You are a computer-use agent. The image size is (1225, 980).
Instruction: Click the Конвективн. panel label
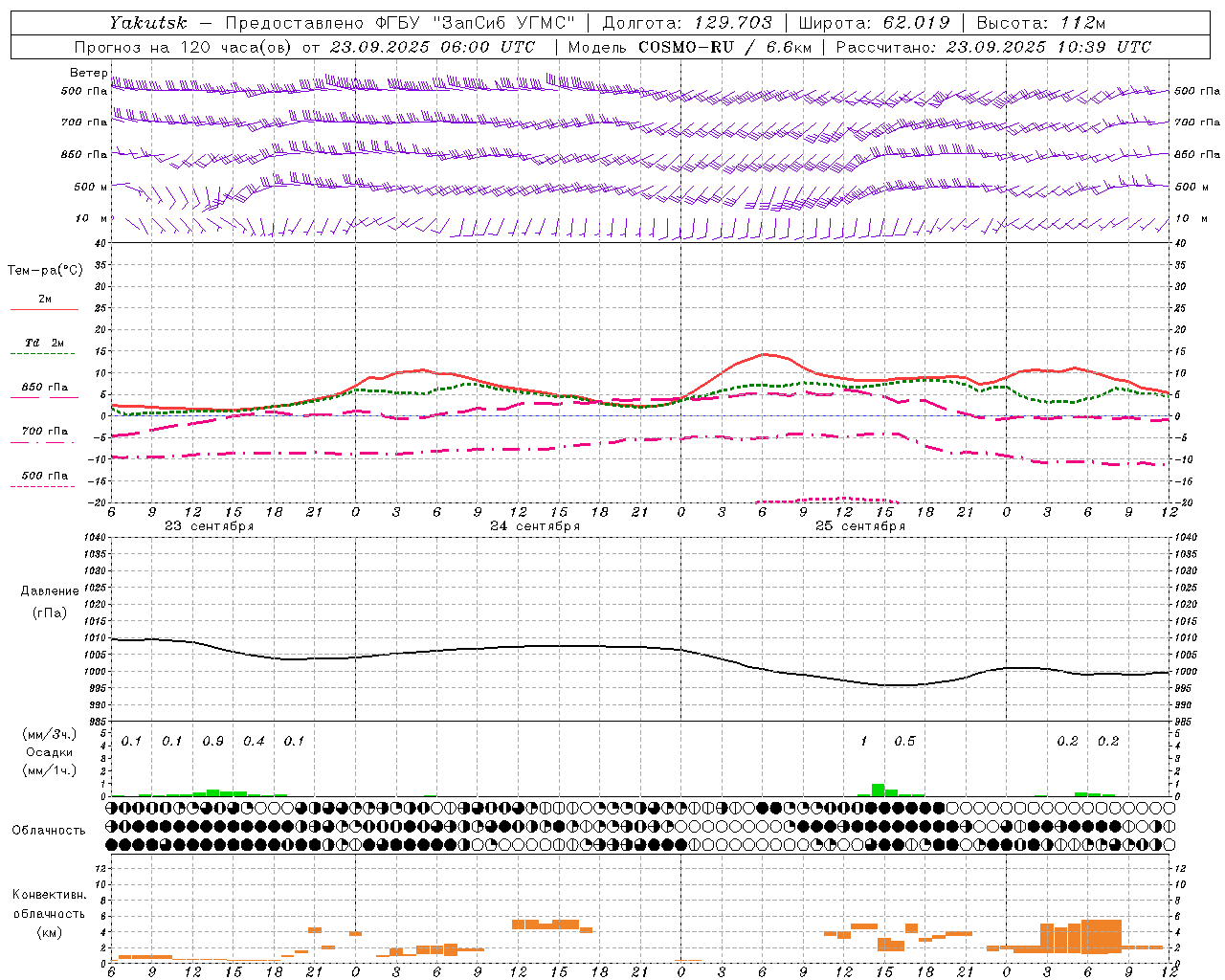pyautogui.click(x=49, y=895)
